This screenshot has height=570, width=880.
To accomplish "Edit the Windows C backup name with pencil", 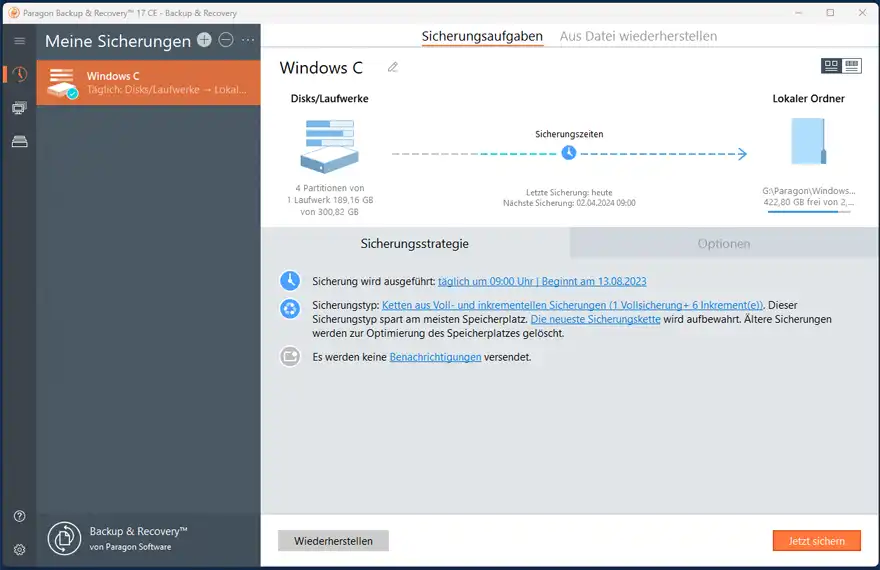I will 393,67.
